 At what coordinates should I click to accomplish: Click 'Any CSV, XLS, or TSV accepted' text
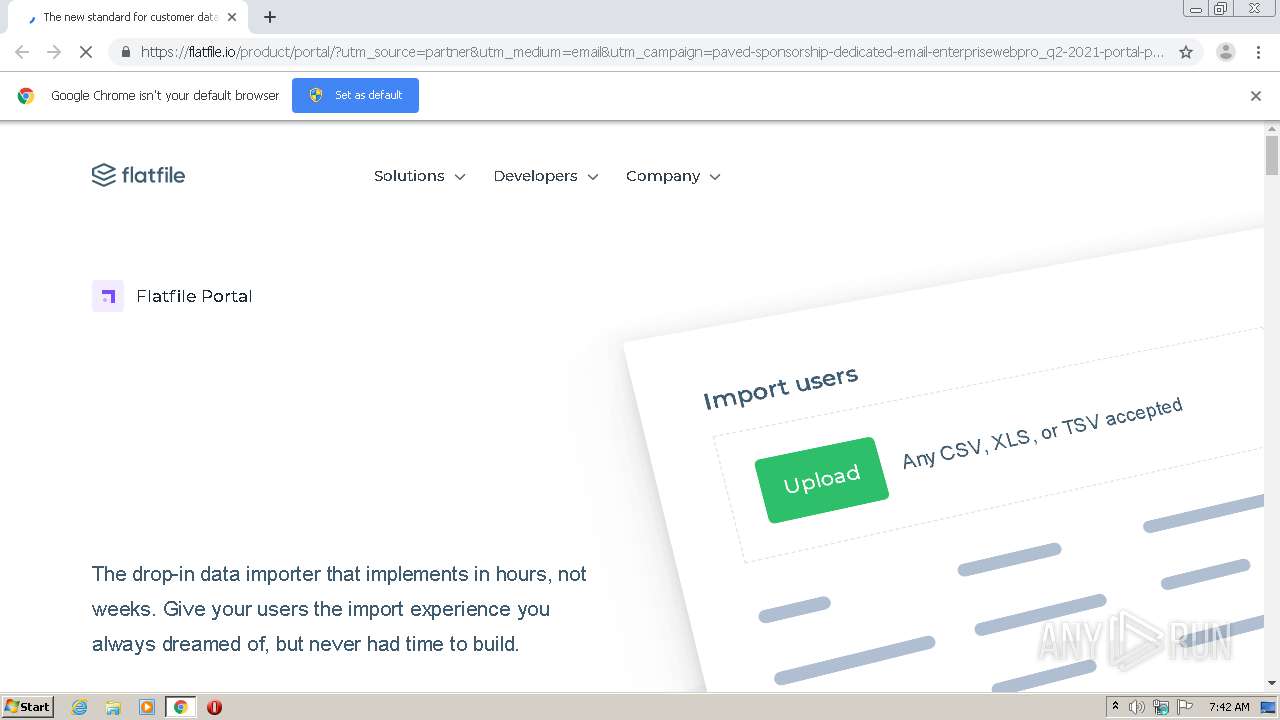(1042, 432)
